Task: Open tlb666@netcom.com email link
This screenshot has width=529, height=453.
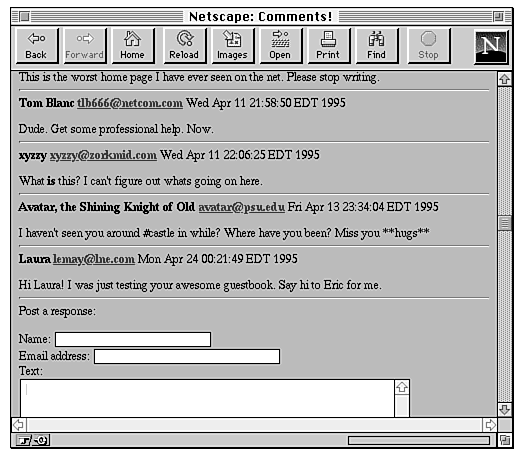Action: click(x=130, y=103)
